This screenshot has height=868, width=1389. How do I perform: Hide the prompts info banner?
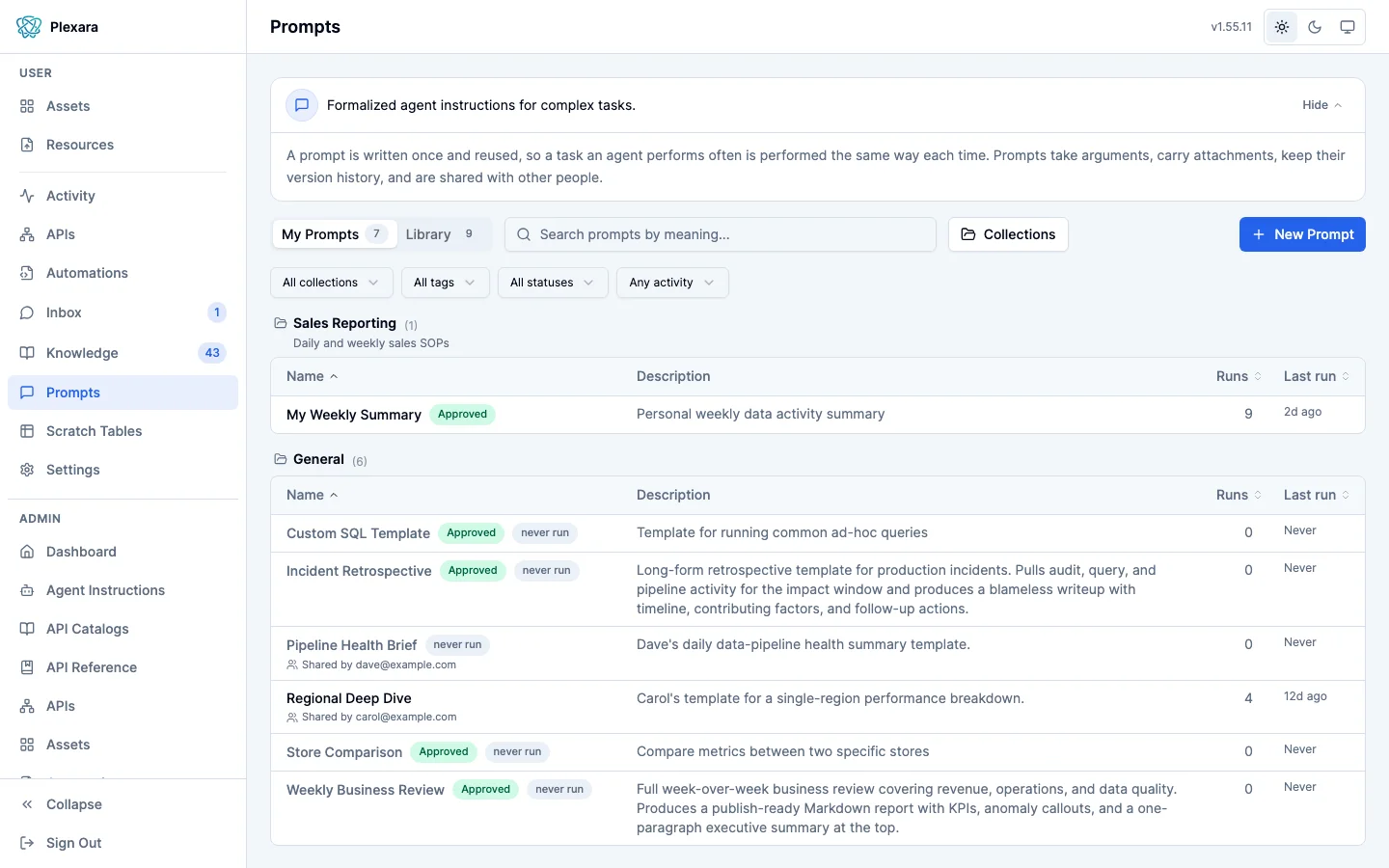click(1321, 105)
